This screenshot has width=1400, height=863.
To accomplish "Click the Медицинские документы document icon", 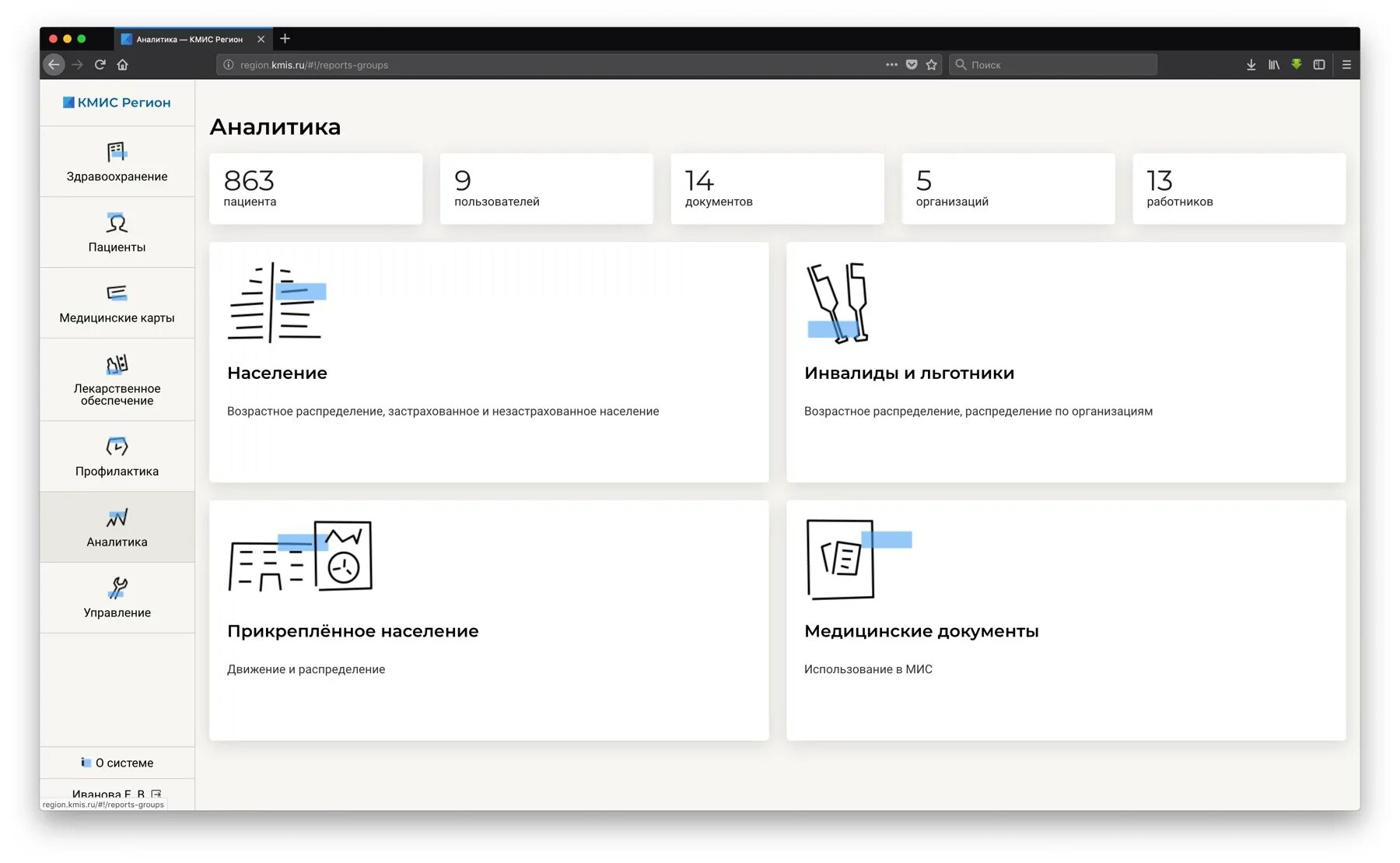I will [859, 560].
